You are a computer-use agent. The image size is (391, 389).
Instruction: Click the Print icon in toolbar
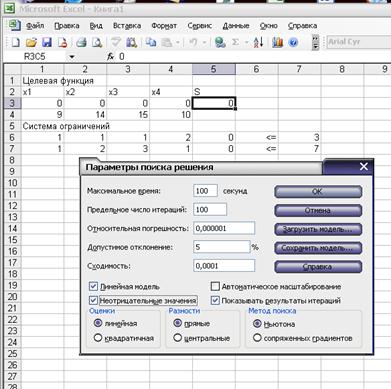click(81, 42)
